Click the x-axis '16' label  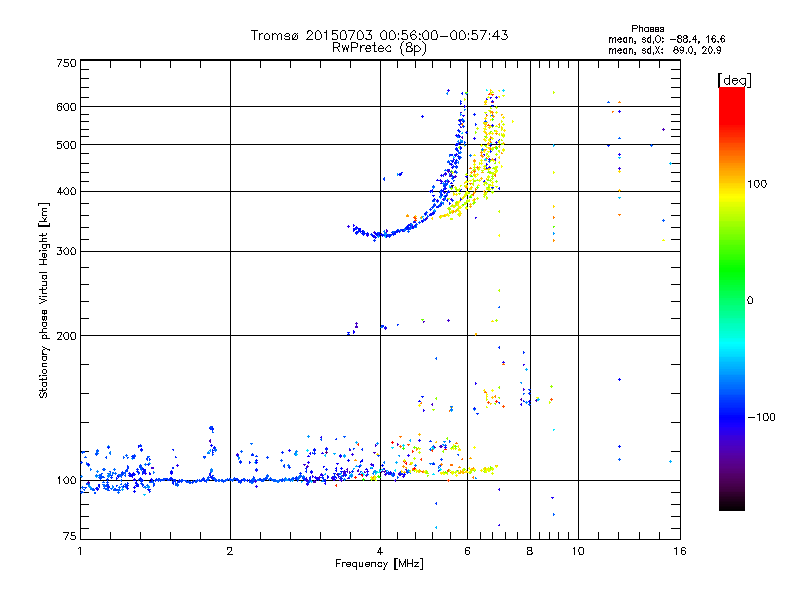coord(680,551)
